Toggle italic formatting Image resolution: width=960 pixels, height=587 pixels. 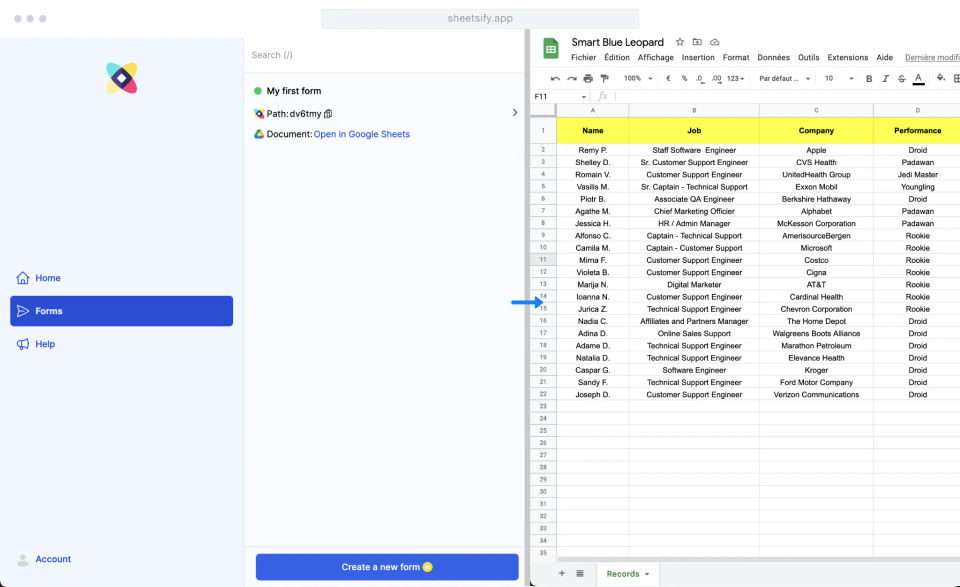click(x=885, y=78)
